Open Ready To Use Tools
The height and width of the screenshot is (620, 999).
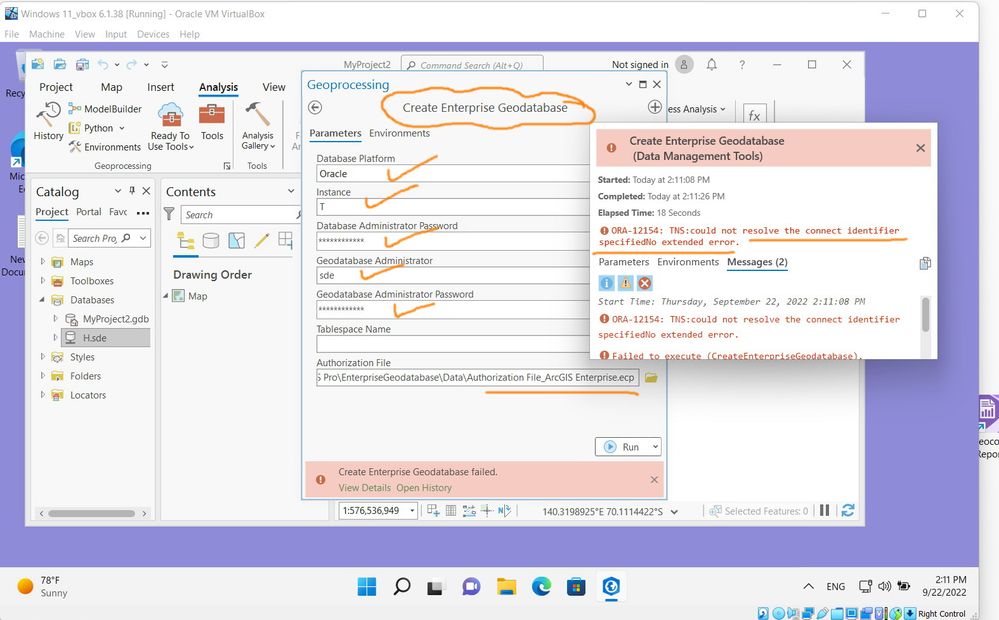pyautogui.click(x=170, y=127)
